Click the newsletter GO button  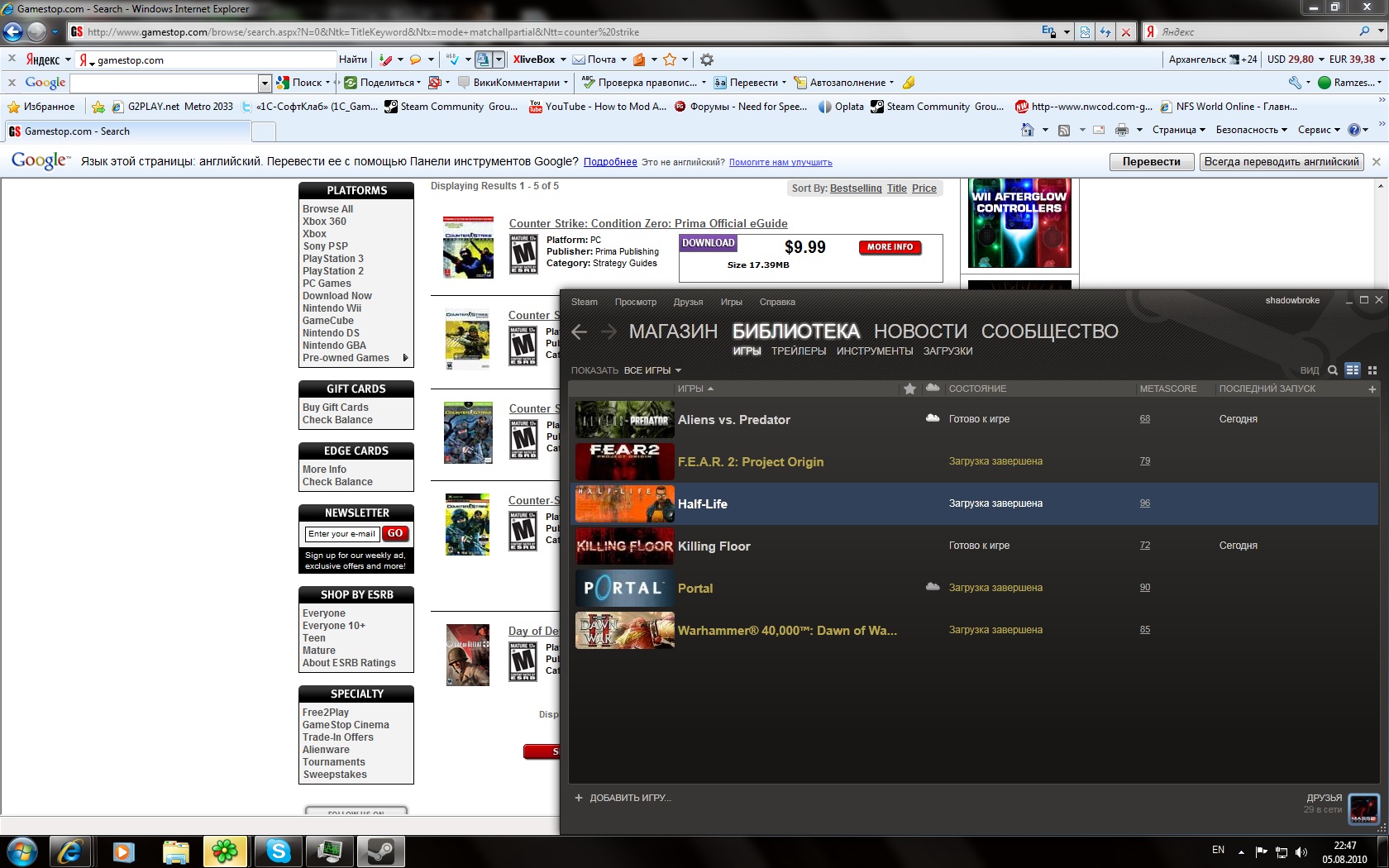coord(395,534)
